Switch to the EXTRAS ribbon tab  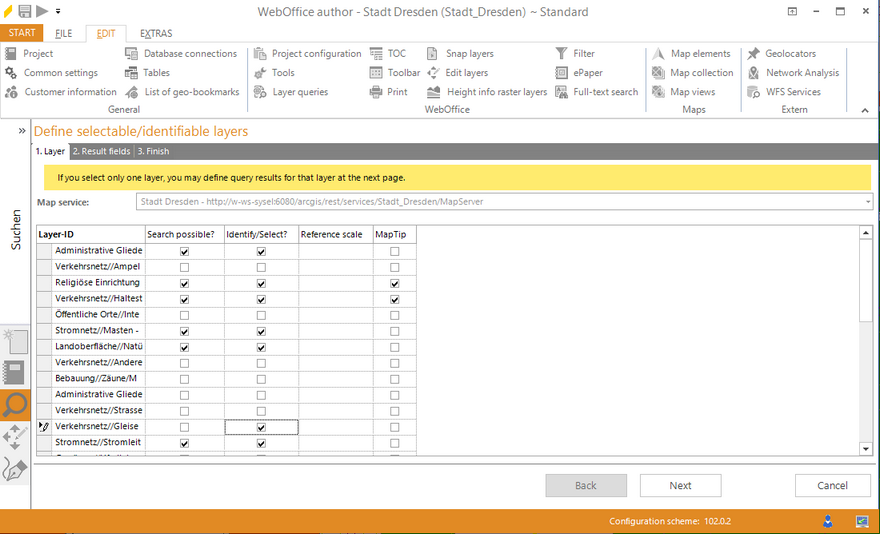coord(156,34)
